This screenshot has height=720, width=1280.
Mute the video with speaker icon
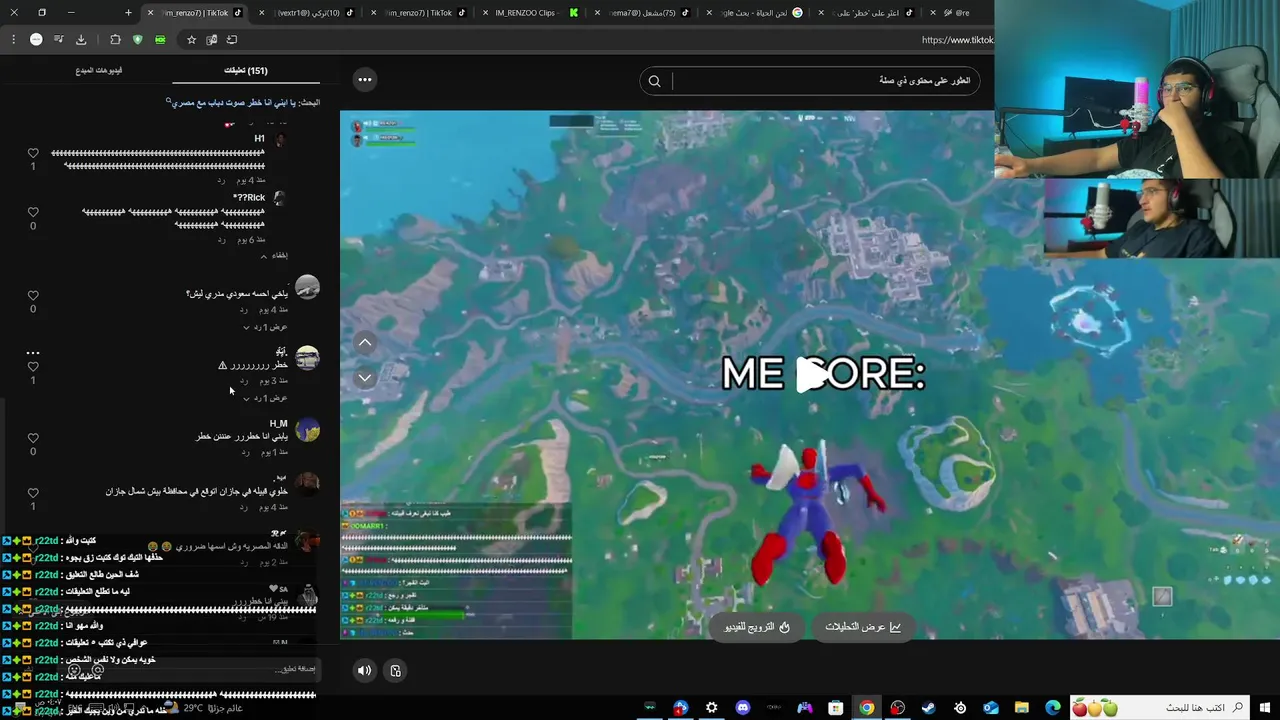(364, 671)
